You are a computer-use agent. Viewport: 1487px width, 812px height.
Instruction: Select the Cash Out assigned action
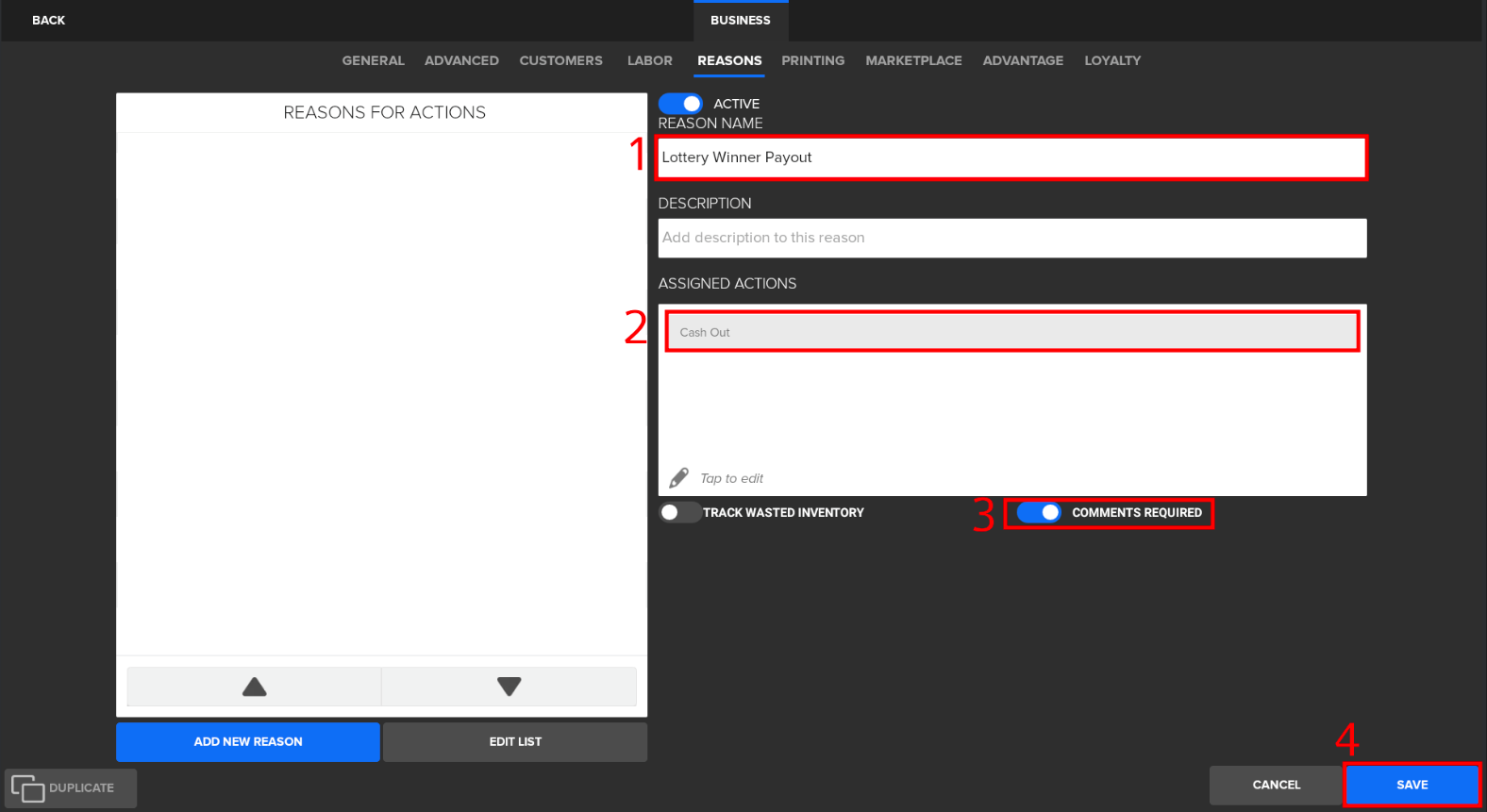point(1011,332)
